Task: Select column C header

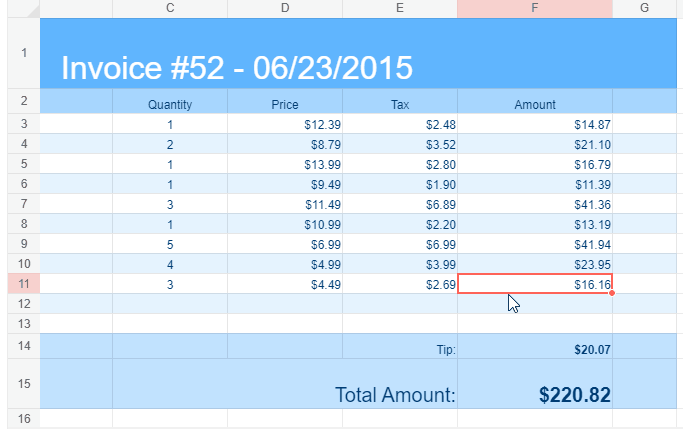Action: 170,8
